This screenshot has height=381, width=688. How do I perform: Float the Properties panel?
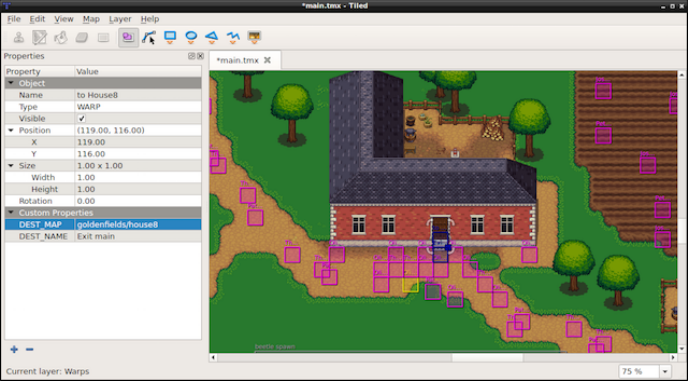191,56
